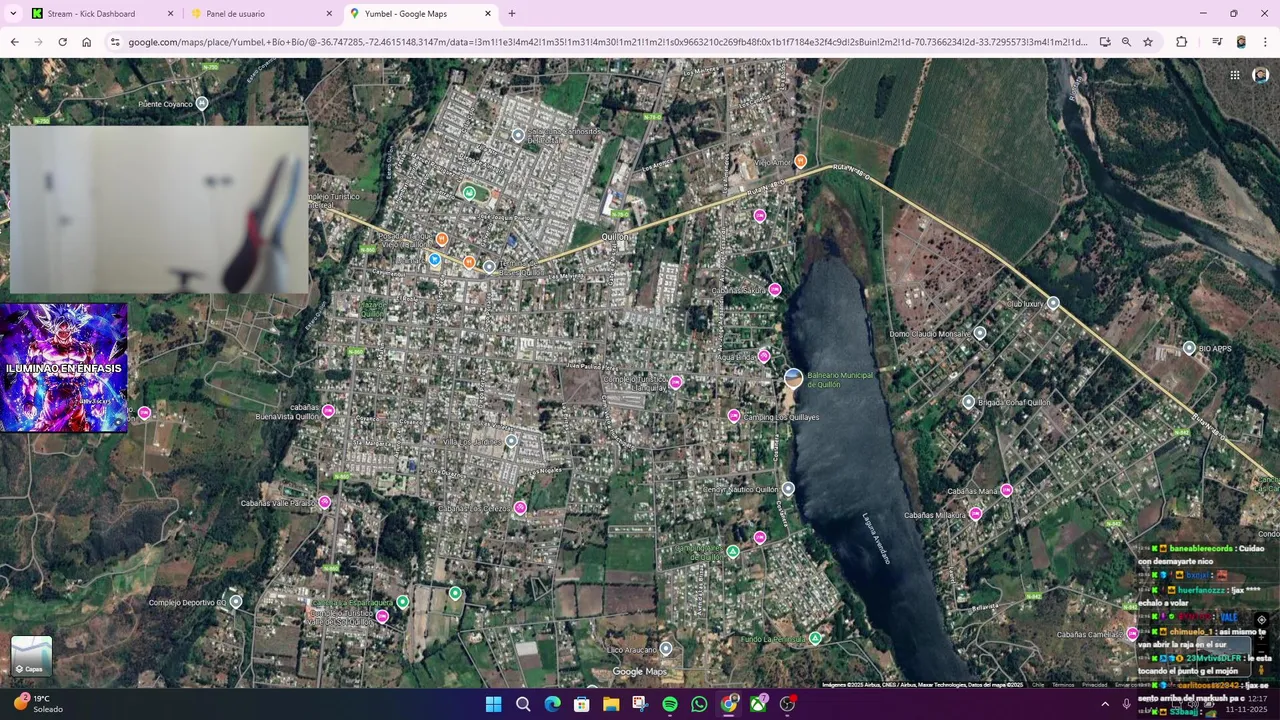Click the Viejo Amor restaurant pin

point(800,161)
